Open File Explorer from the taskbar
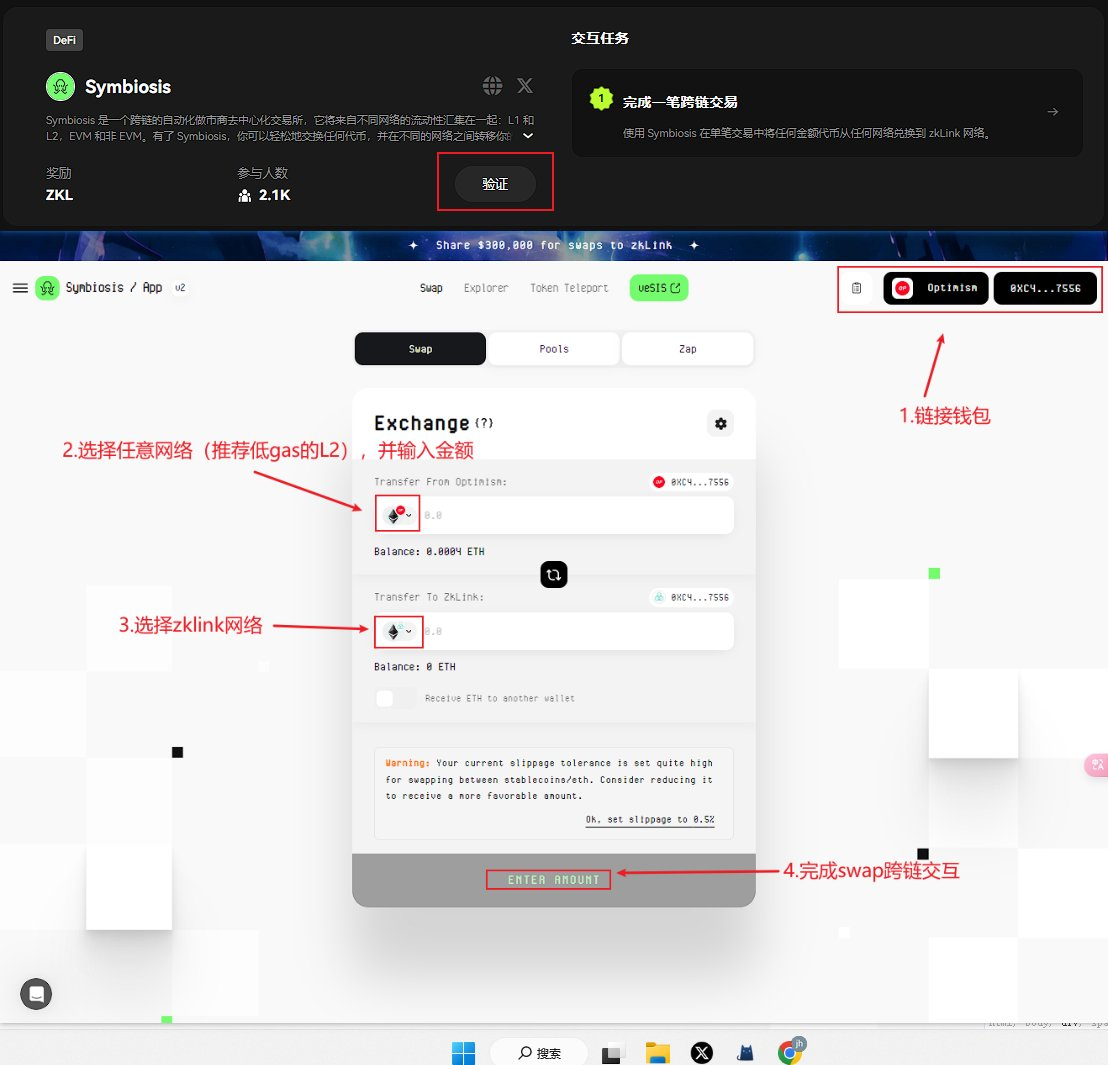The height and width of the screenshot is (1065, 1108). coord(657,1053)
